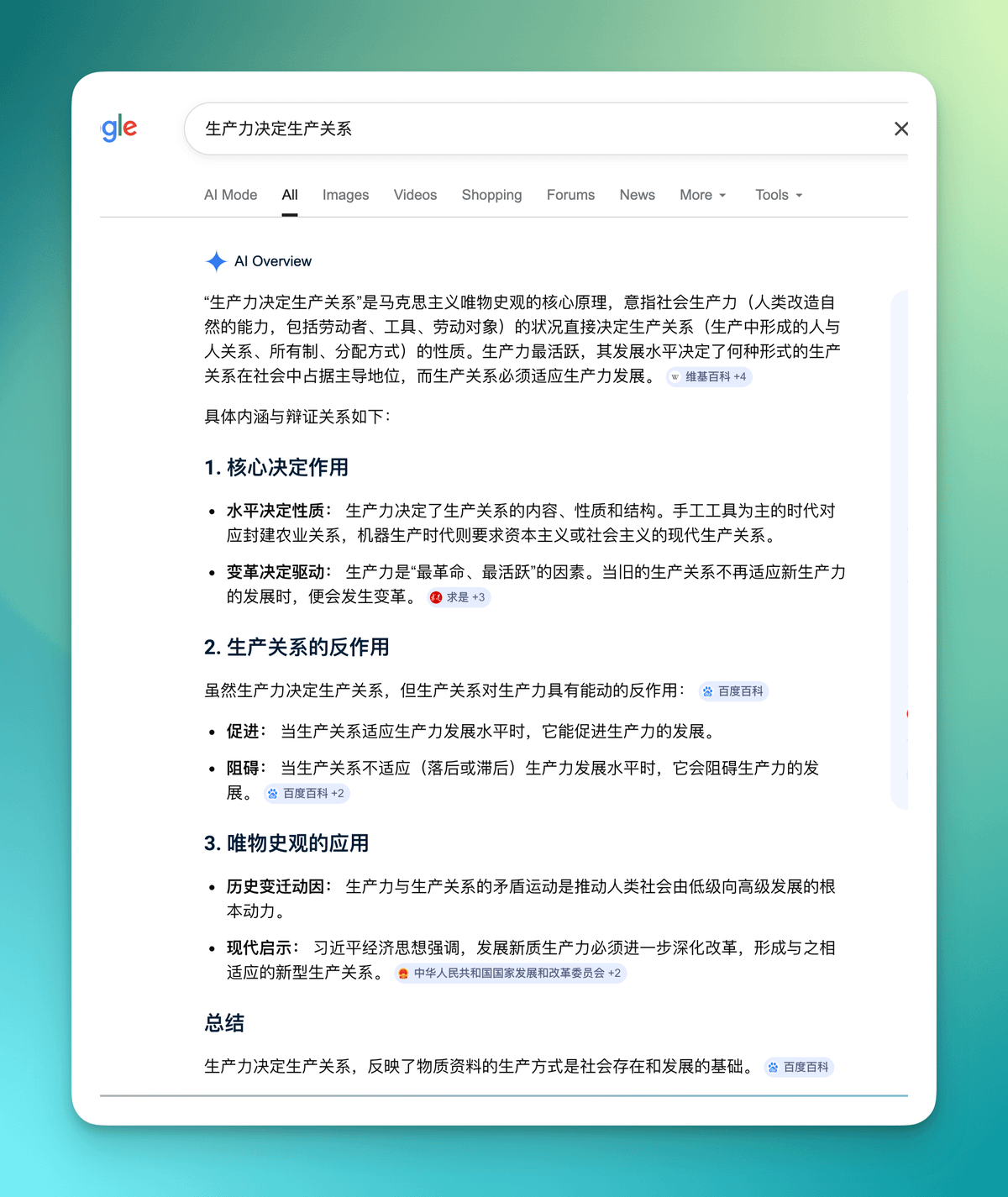Clear the search box with X icon
This screenshot has width=1008, height=1197.
[x=900, y=129]
